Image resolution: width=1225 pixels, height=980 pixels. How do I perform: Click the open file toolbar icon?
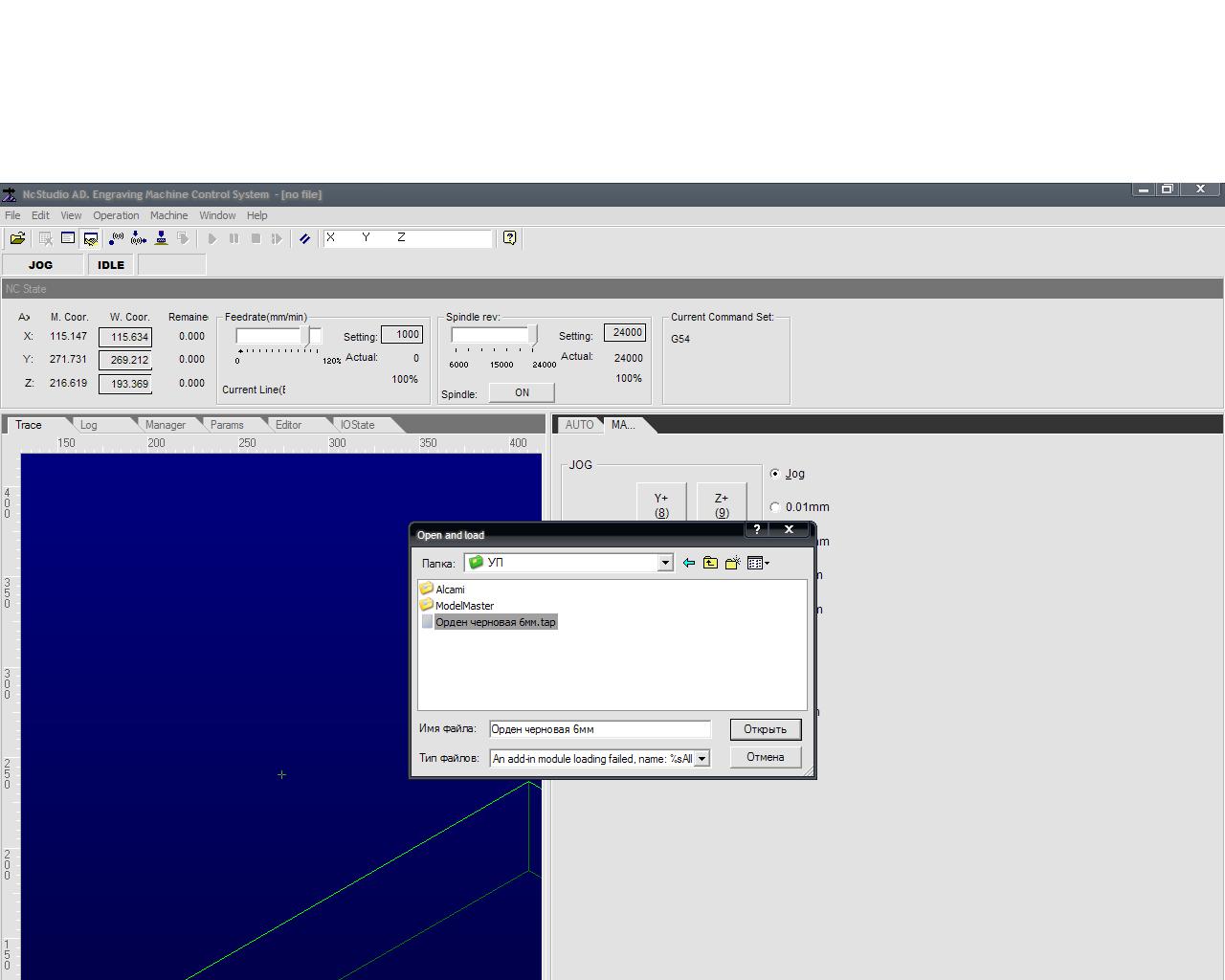(x=17, y=238)
